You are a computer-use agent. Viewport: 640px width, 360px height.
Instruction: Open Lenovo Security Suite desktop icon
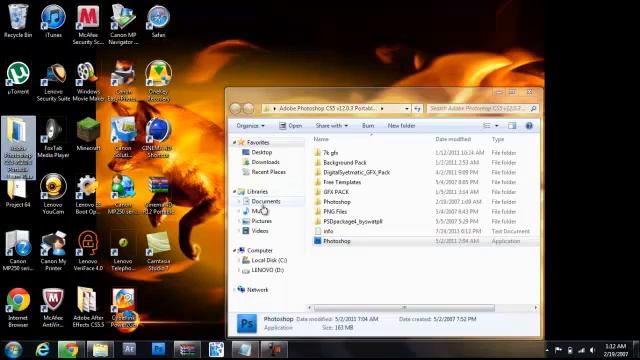(53, 81)
